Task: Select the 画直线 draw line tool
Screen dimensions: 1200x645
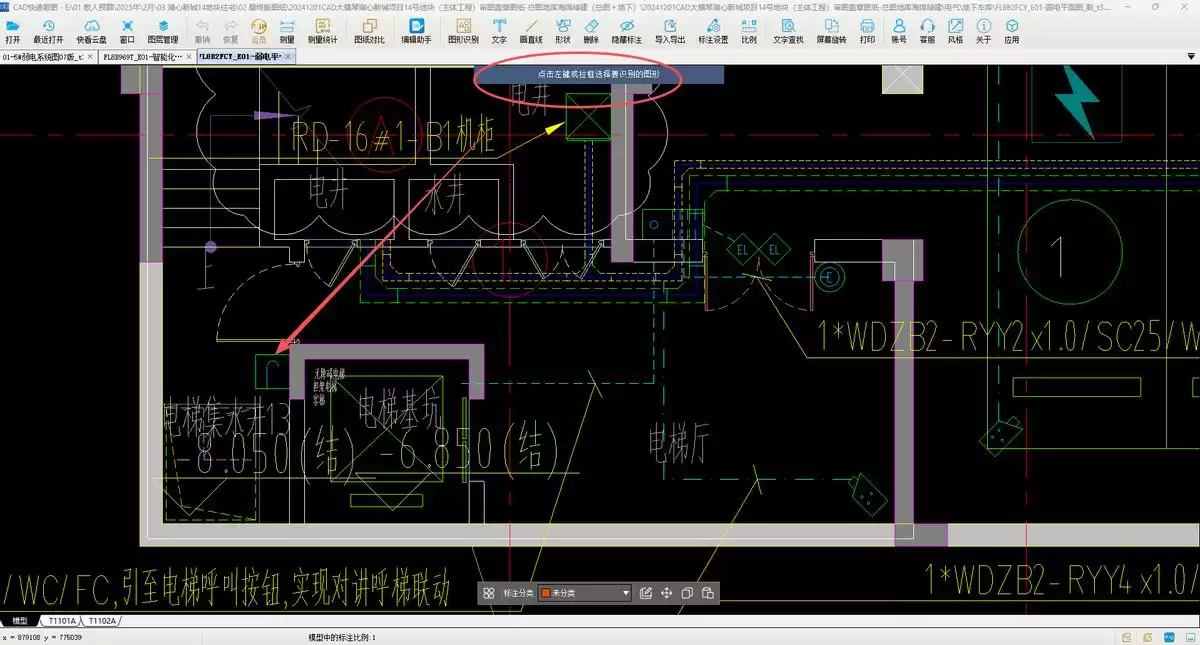Action: [x=531, y=31]
